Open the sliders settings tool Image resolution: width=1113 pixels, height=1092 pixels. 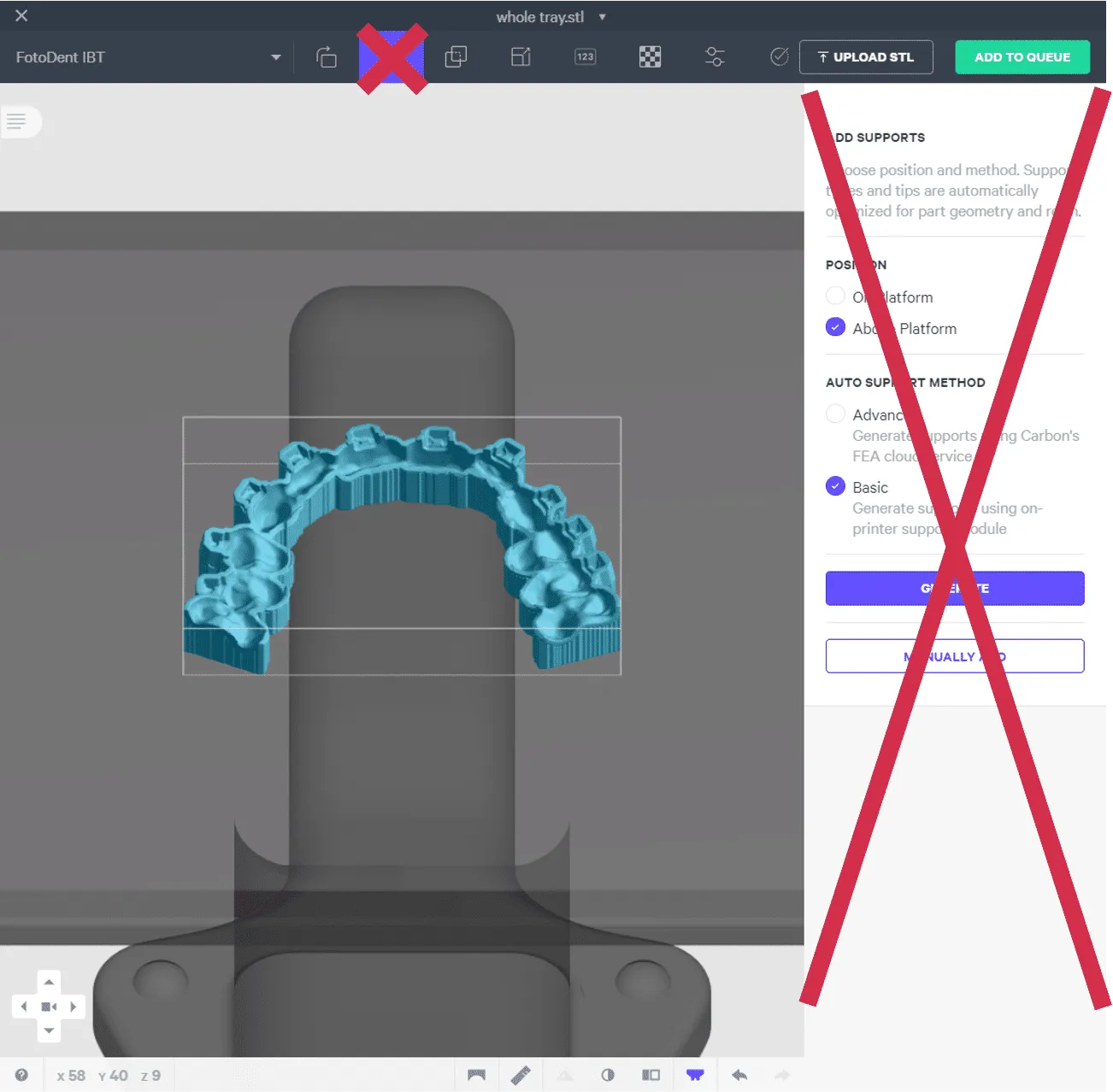pyautogui.click(x=715, y=57)
